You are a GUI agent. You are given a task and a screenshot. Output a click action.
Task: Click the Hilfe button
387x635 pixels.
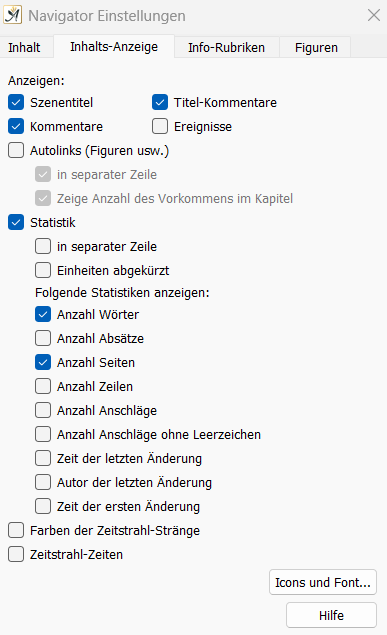coord(331,615)
